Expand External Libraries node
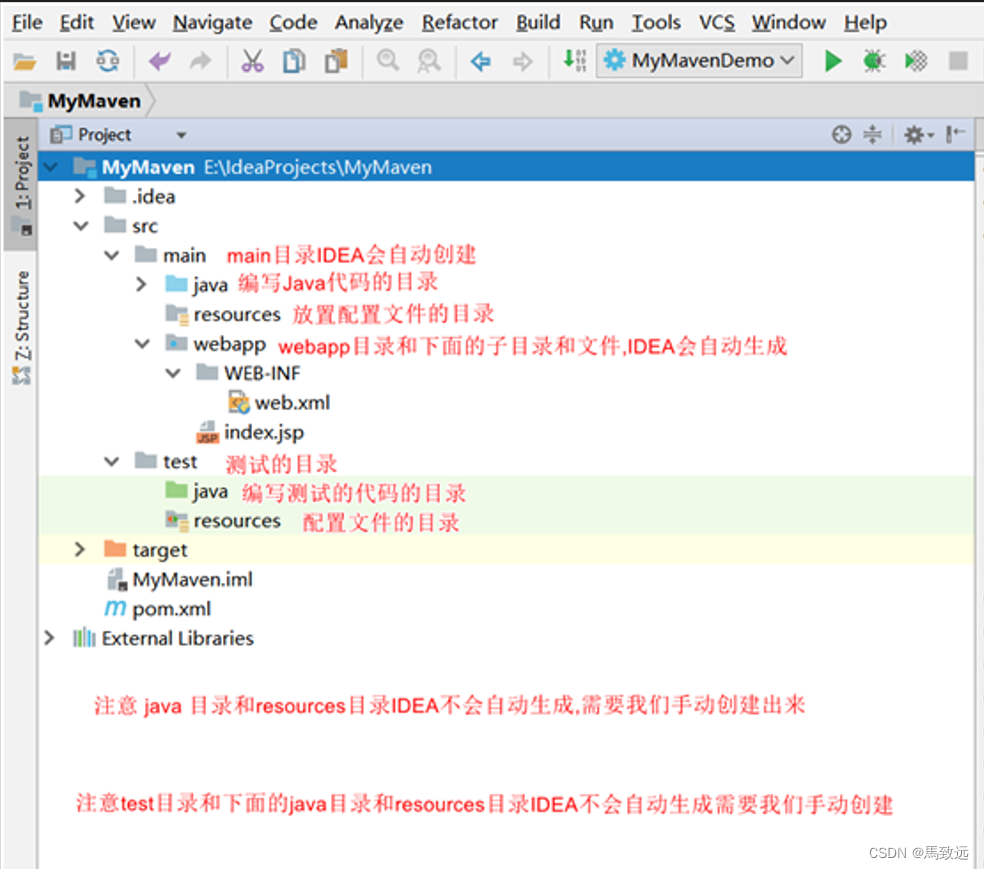 point(50,638)
